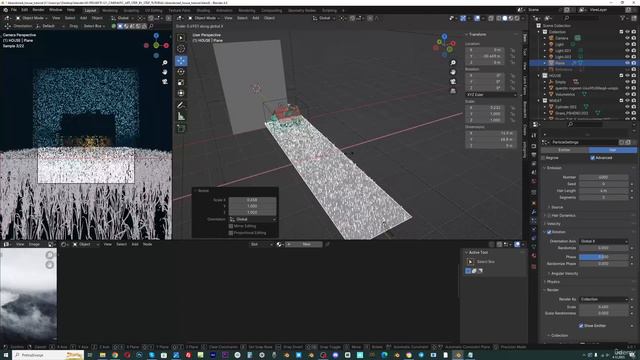Screen dimensions: 640x360
Task: Toggle render camera icon for Light.001
Action: (633, 51)
